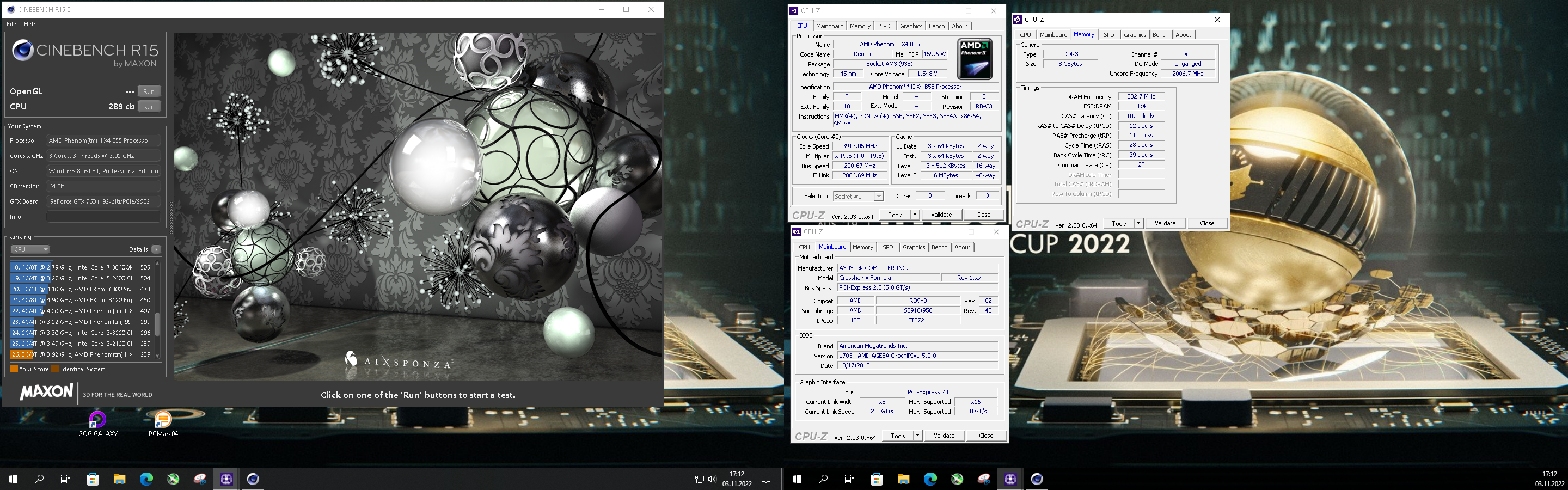
Task: Click Close button in CPU-Z Mainboard window
Action: click(986, 436)
